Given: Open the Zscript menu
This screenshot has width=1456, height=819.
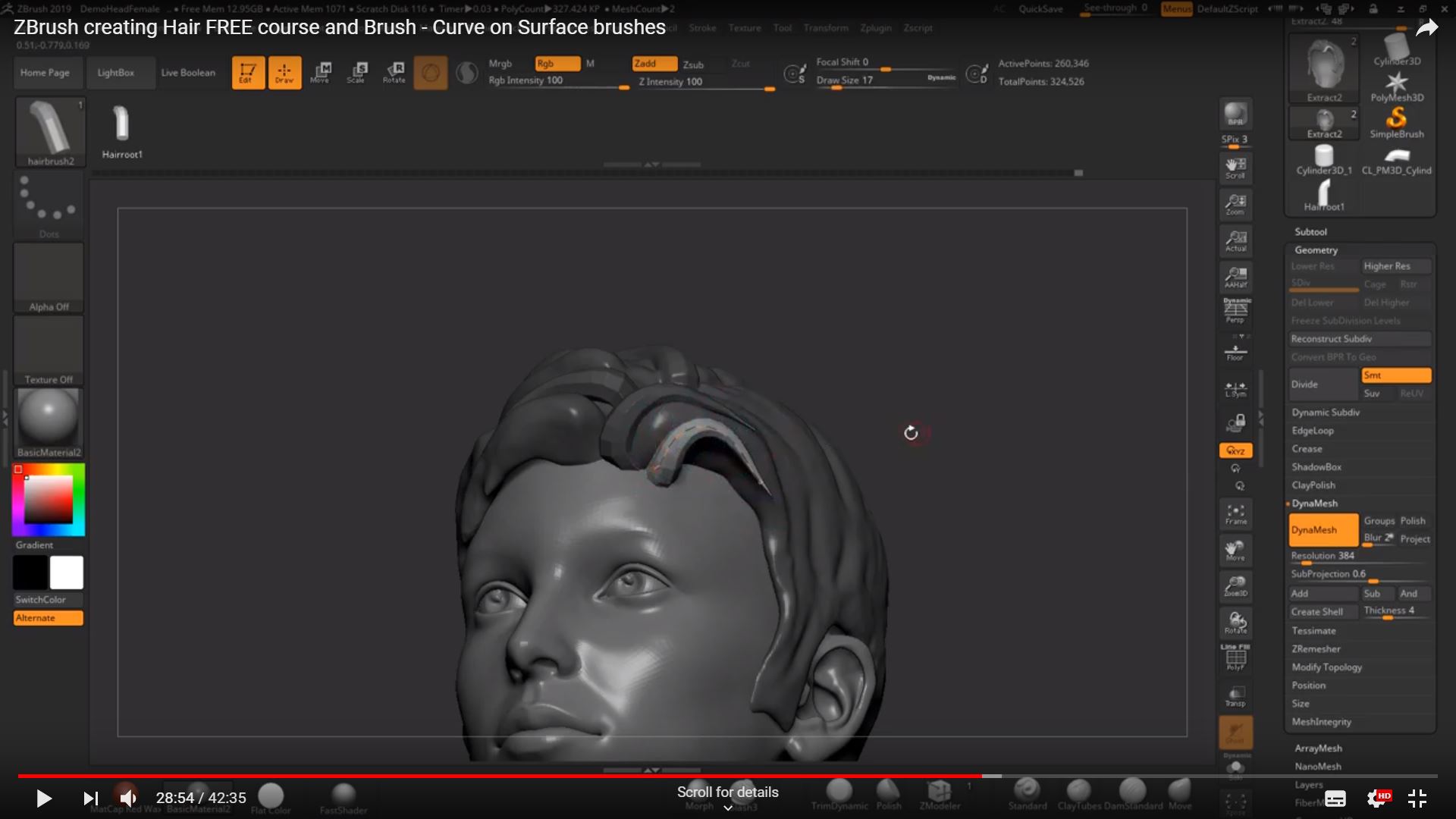Looking at the screenshot, I should tap(918, 28).
